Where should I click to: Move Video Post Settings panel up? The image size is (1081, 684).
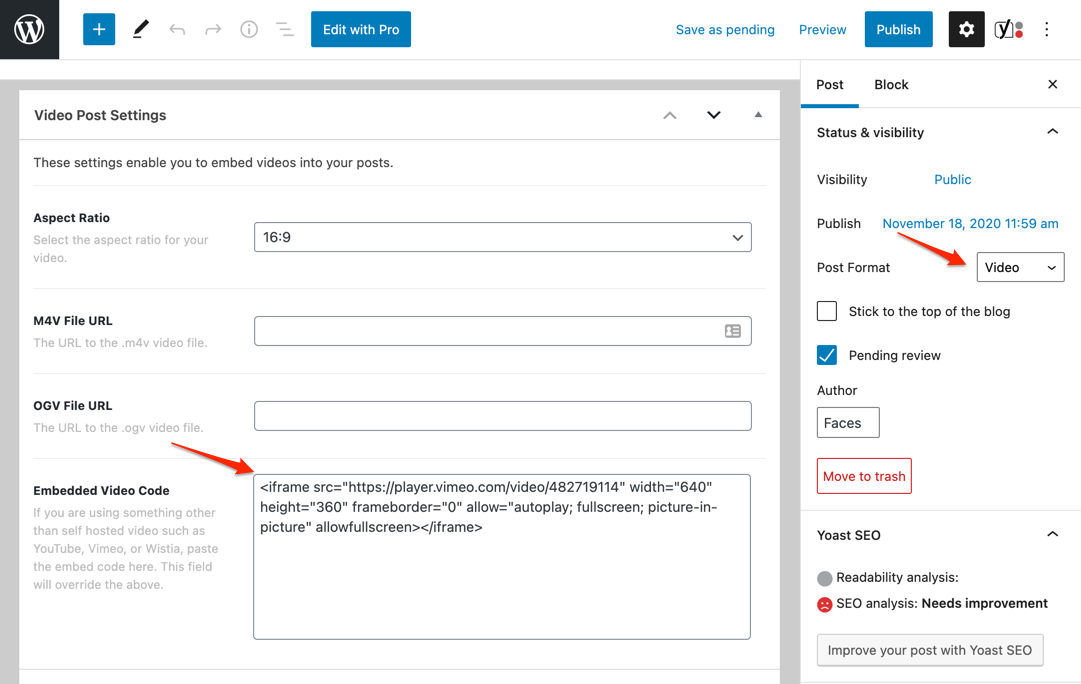669,115
